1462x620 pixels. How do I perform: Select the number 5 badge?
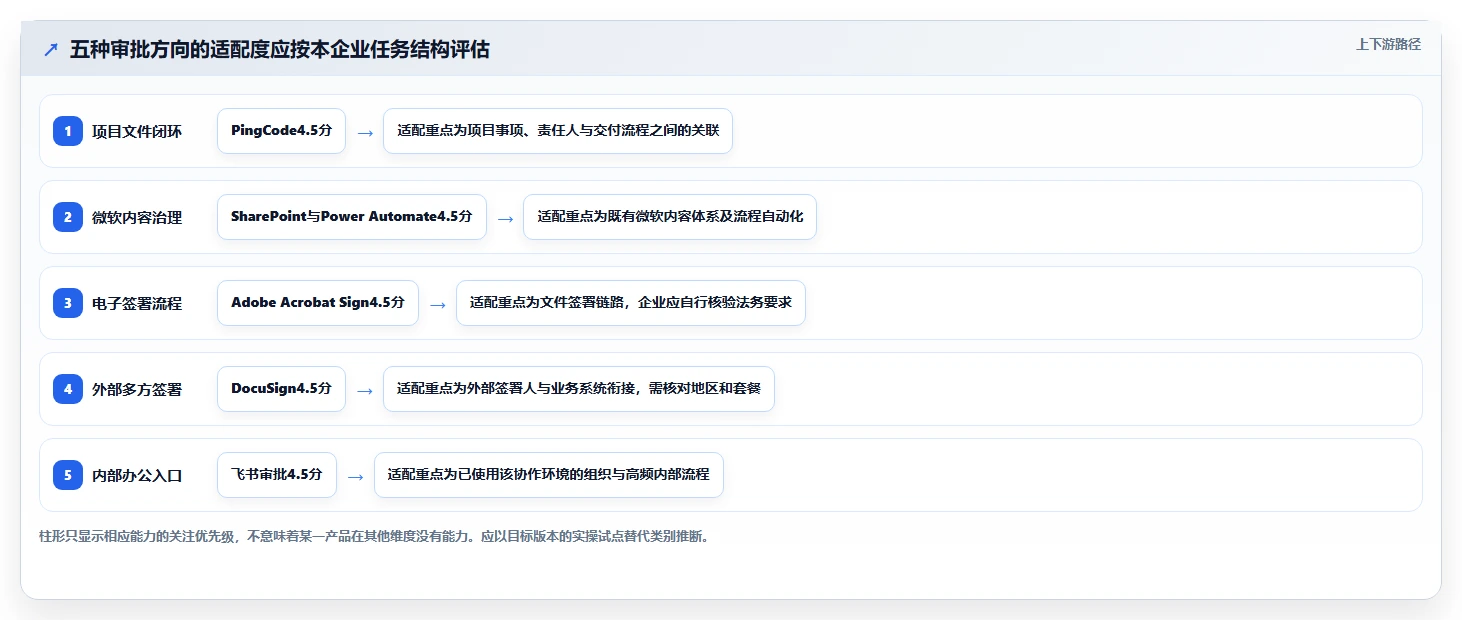[68, 475]
